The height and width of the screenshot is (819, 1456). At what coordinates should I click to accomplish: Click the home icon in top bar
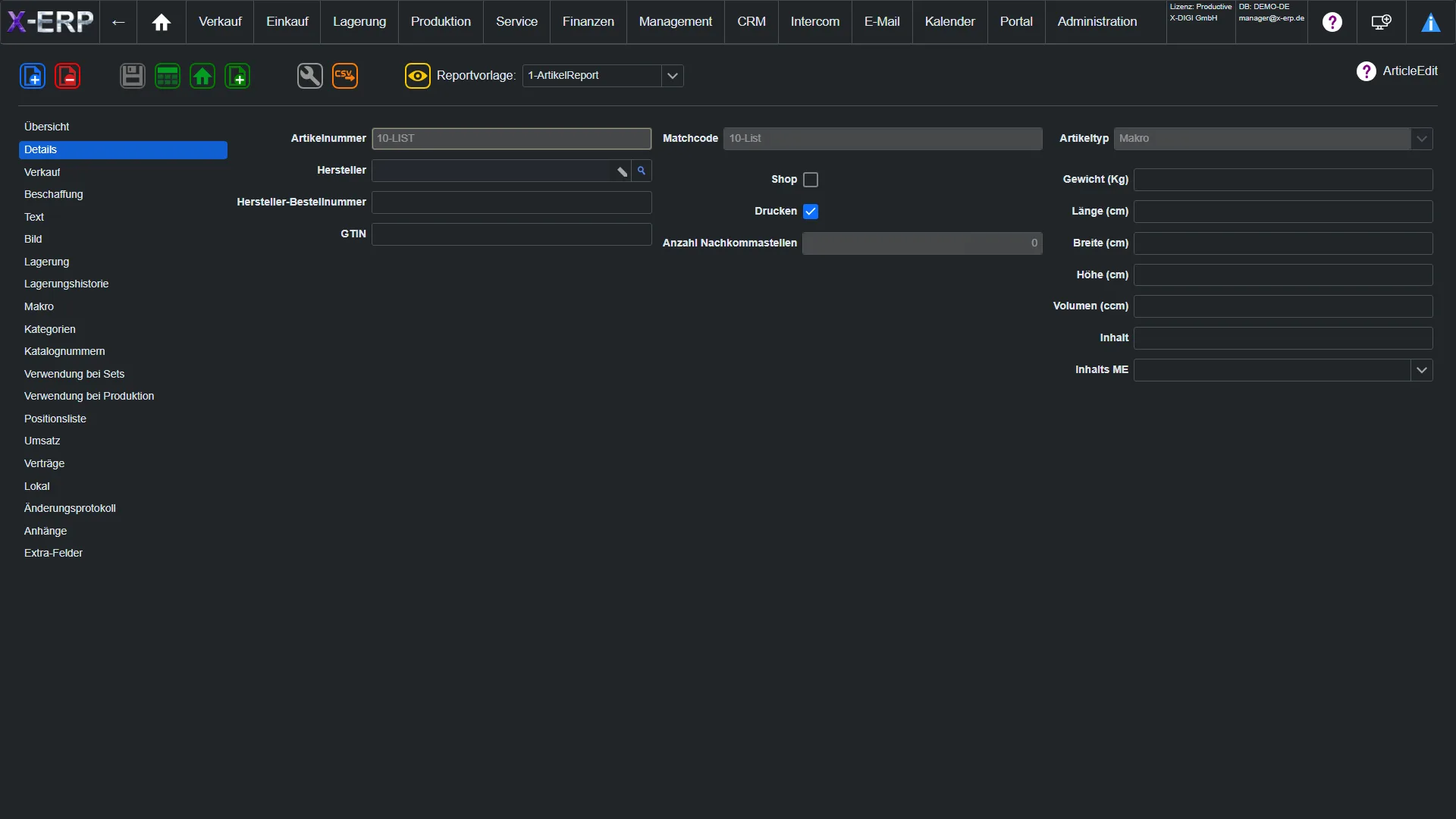pos(162,22)
